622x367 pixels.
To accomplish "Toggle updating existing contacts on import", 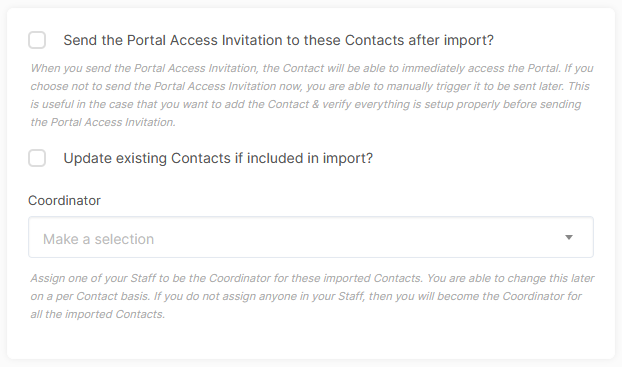I will click(37, 158).
